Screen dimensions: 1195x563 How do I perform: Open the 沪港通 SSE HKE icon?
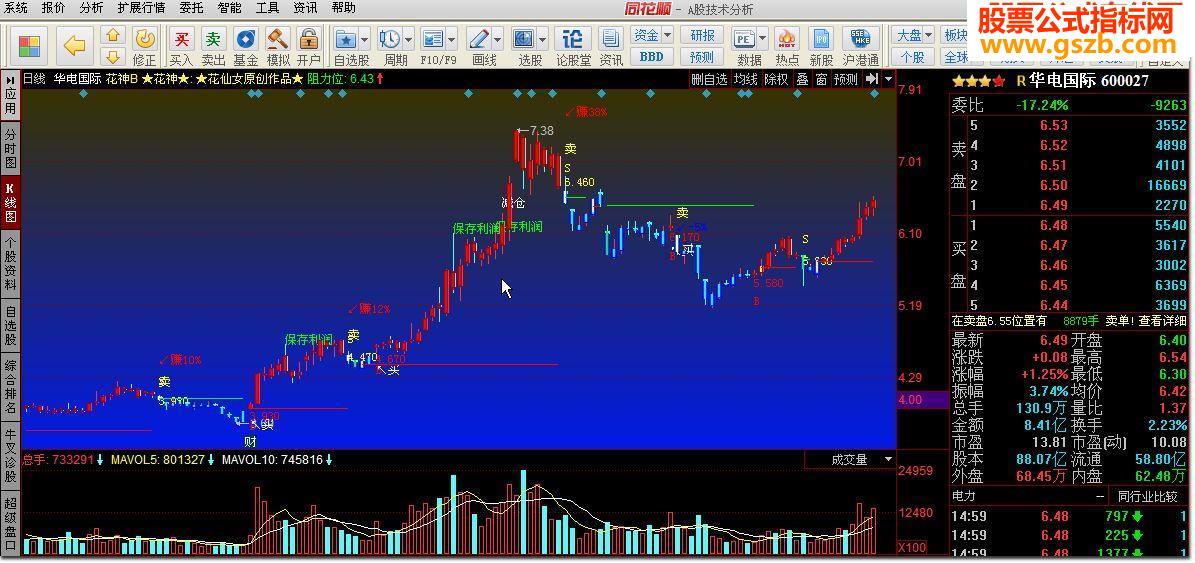click(x=860, y=39)
